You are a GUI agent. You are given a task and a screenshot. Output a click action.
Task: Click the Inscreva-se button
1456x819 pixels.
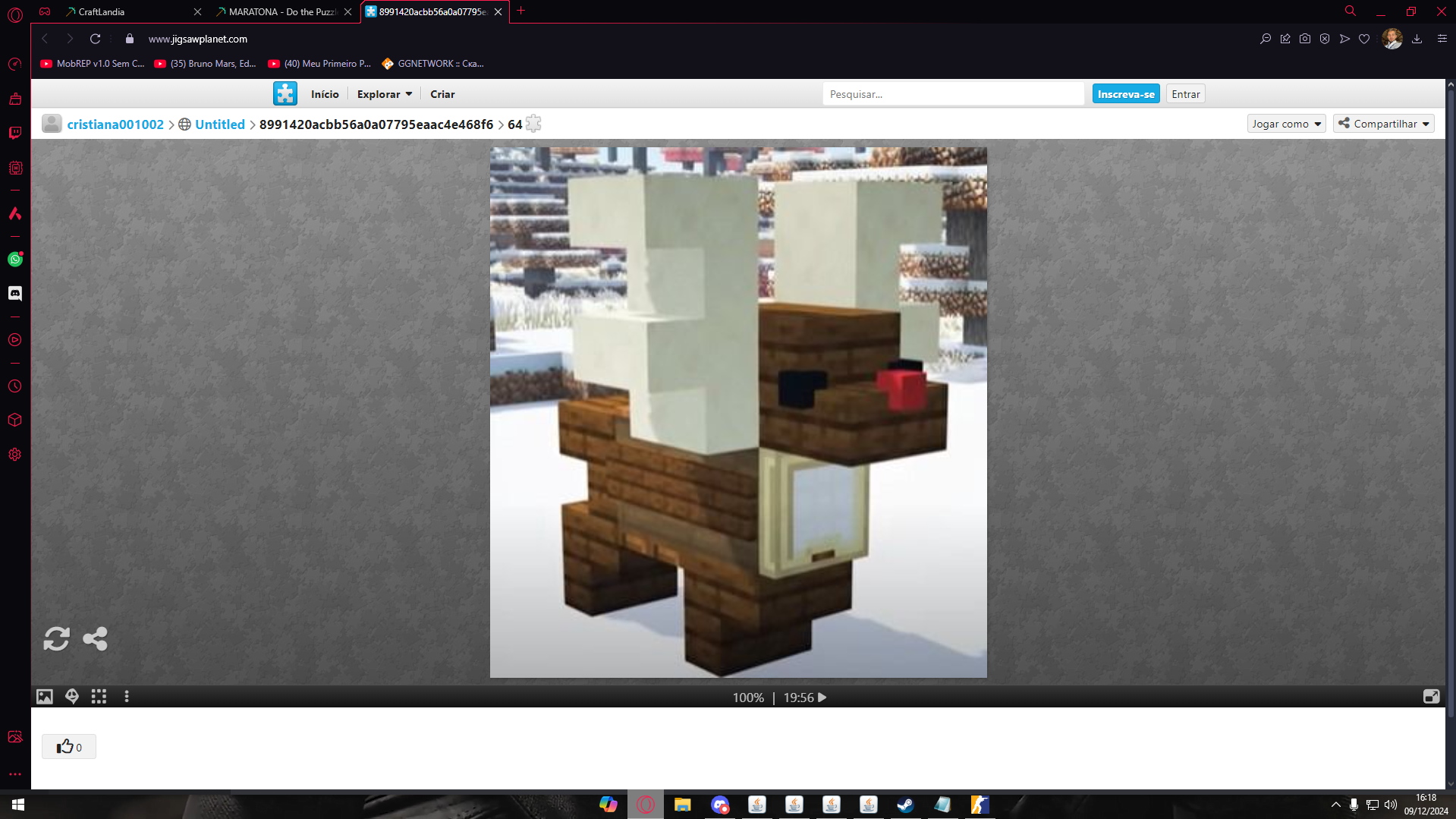[x=1126, y=94]
